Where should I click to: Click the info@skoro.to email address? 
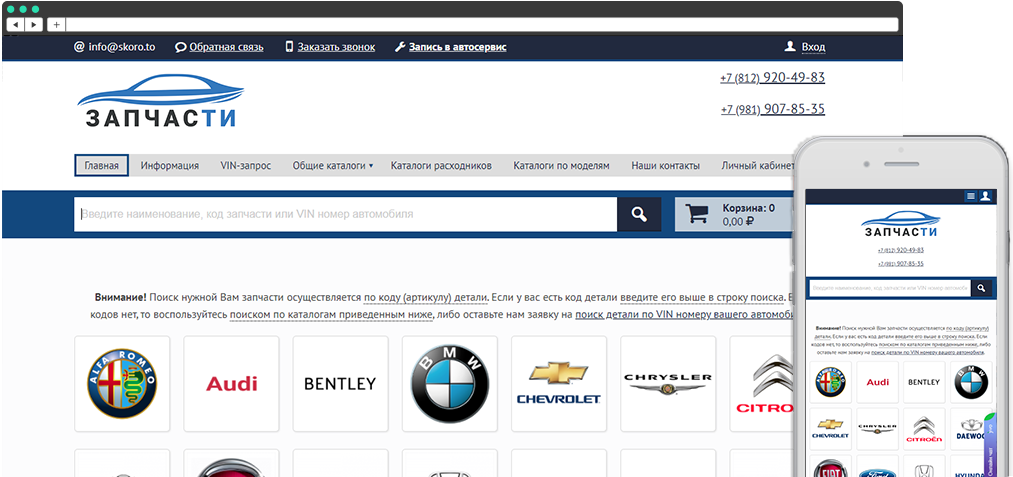click(x=122, y=47)
